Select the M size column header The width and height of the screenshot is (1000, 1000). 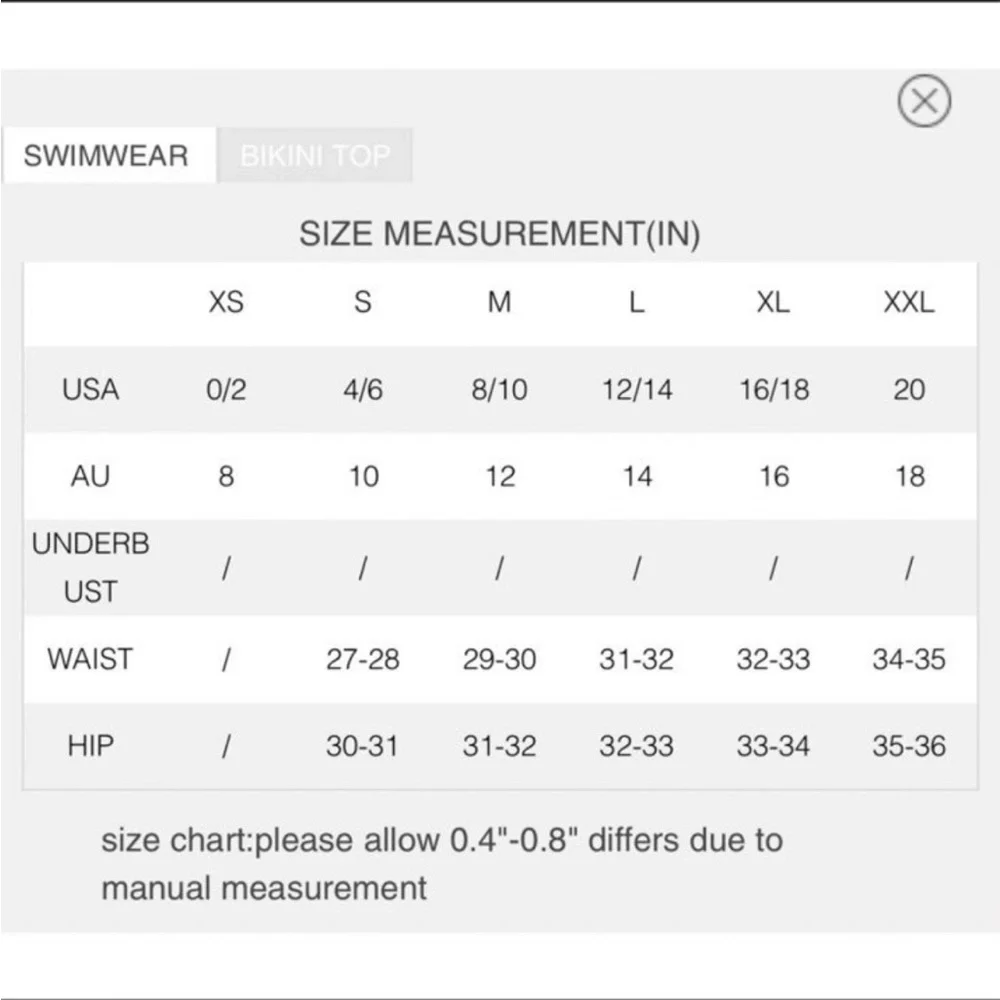click(499, 302)
